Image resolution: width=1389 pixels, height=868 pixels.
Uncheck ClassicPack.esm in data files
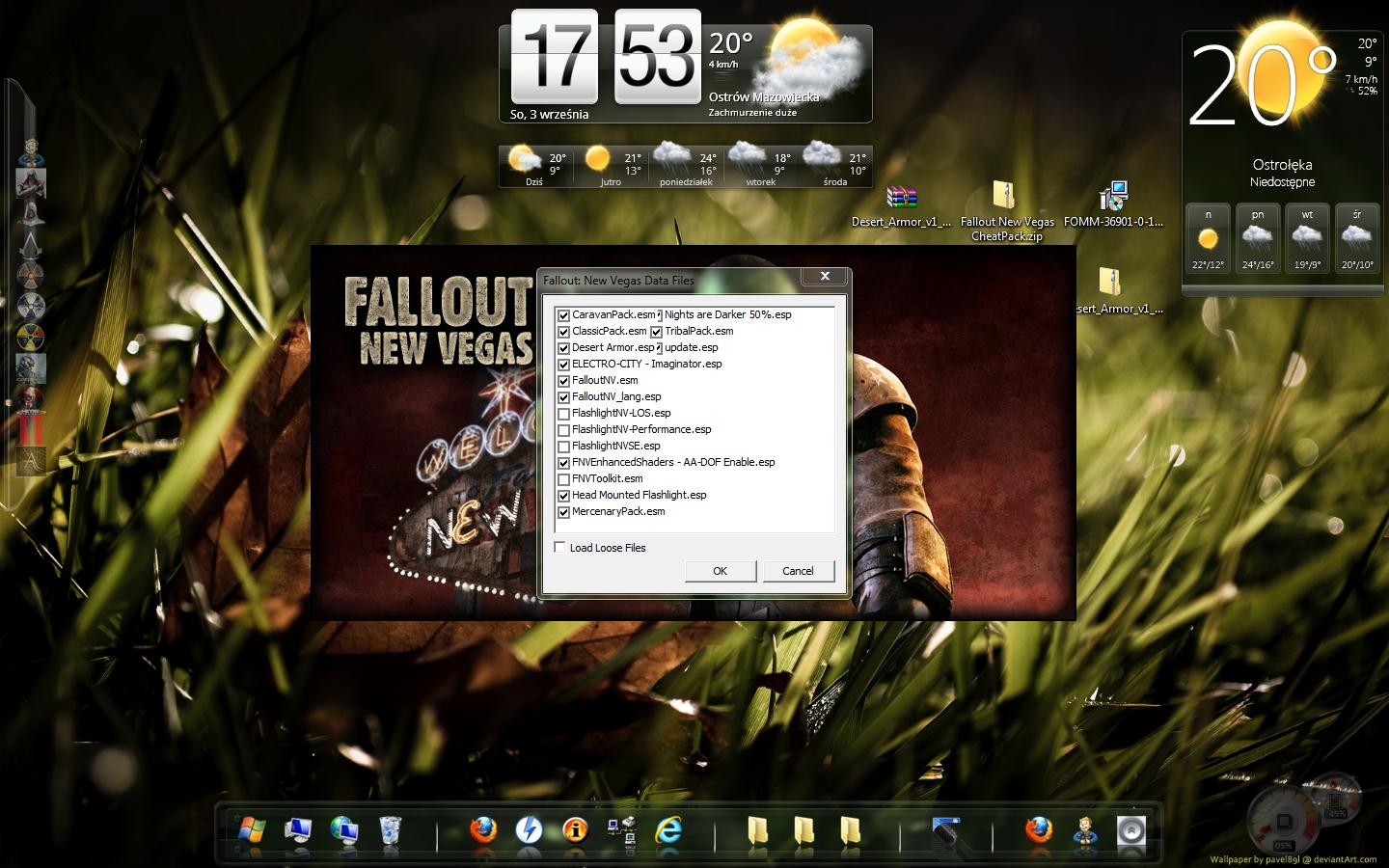564,332
